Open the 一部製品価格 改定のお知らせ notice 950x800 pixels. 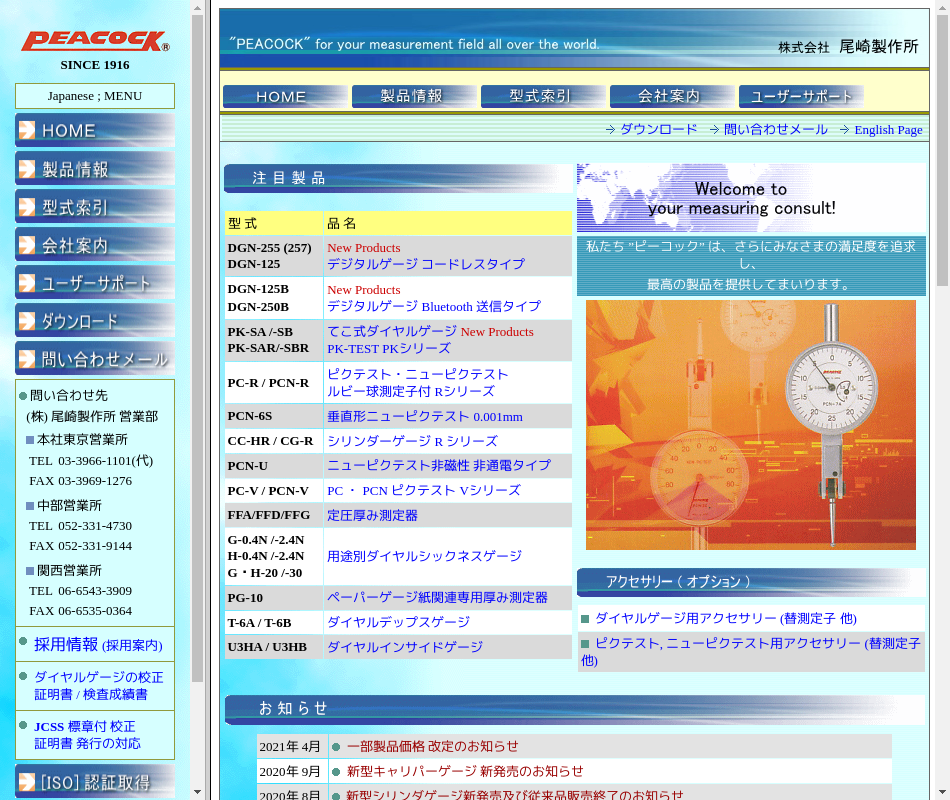[432, 746]
